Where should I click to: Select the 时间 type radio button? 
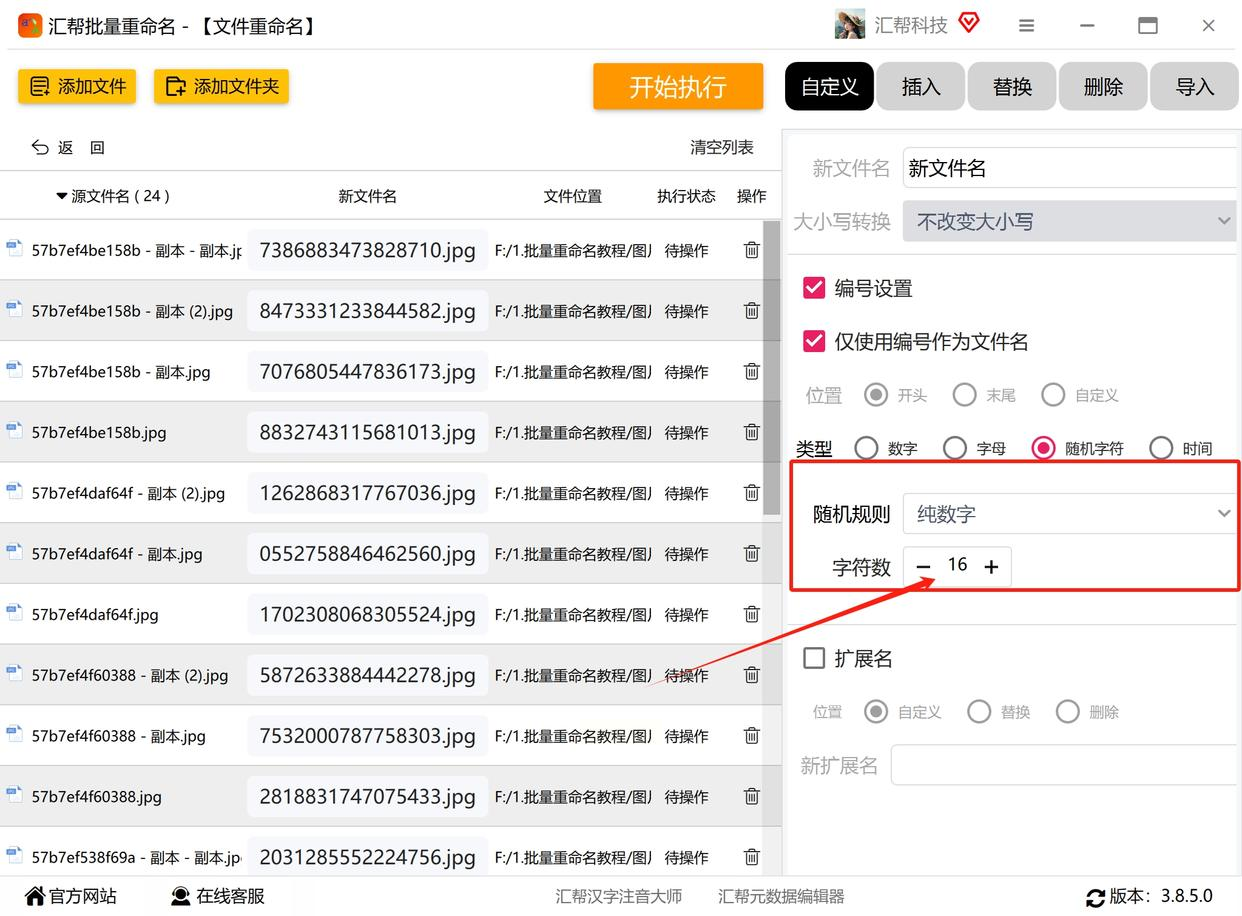[1161, 448]
